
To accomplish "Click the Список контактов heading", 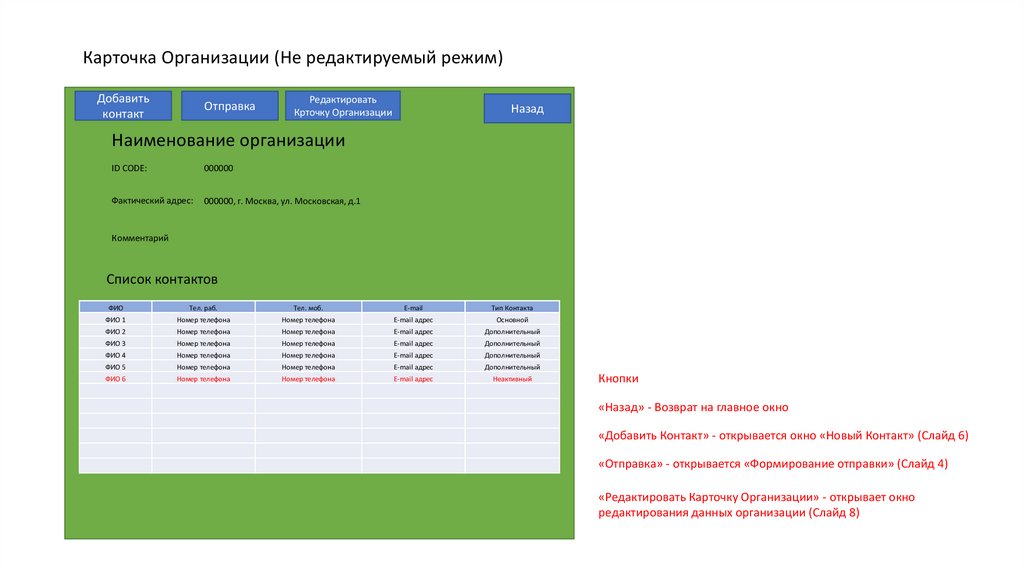I will [x=162, y=279].
